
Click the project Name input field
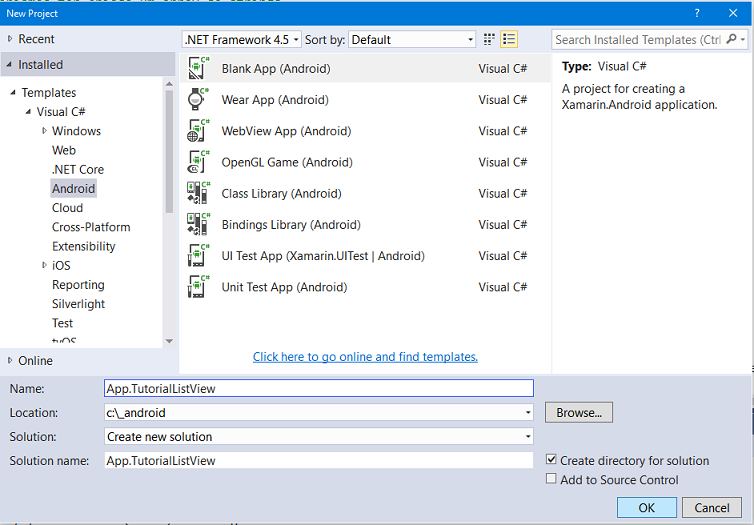[319, 388]
